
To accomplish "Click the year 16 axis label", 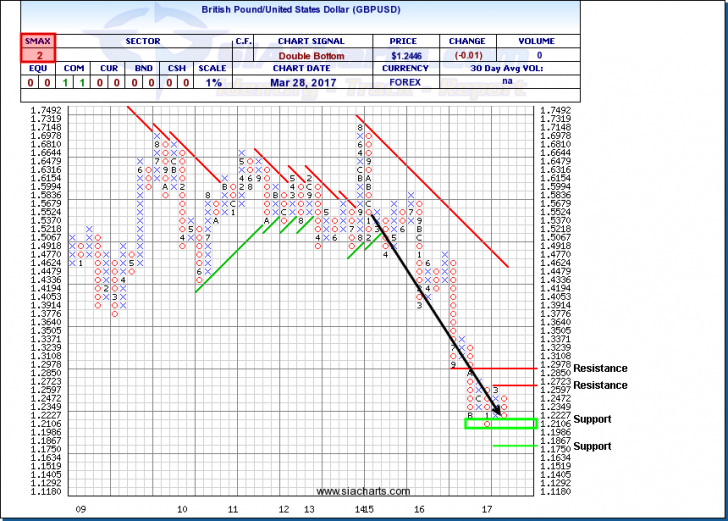I will point(419,509).
